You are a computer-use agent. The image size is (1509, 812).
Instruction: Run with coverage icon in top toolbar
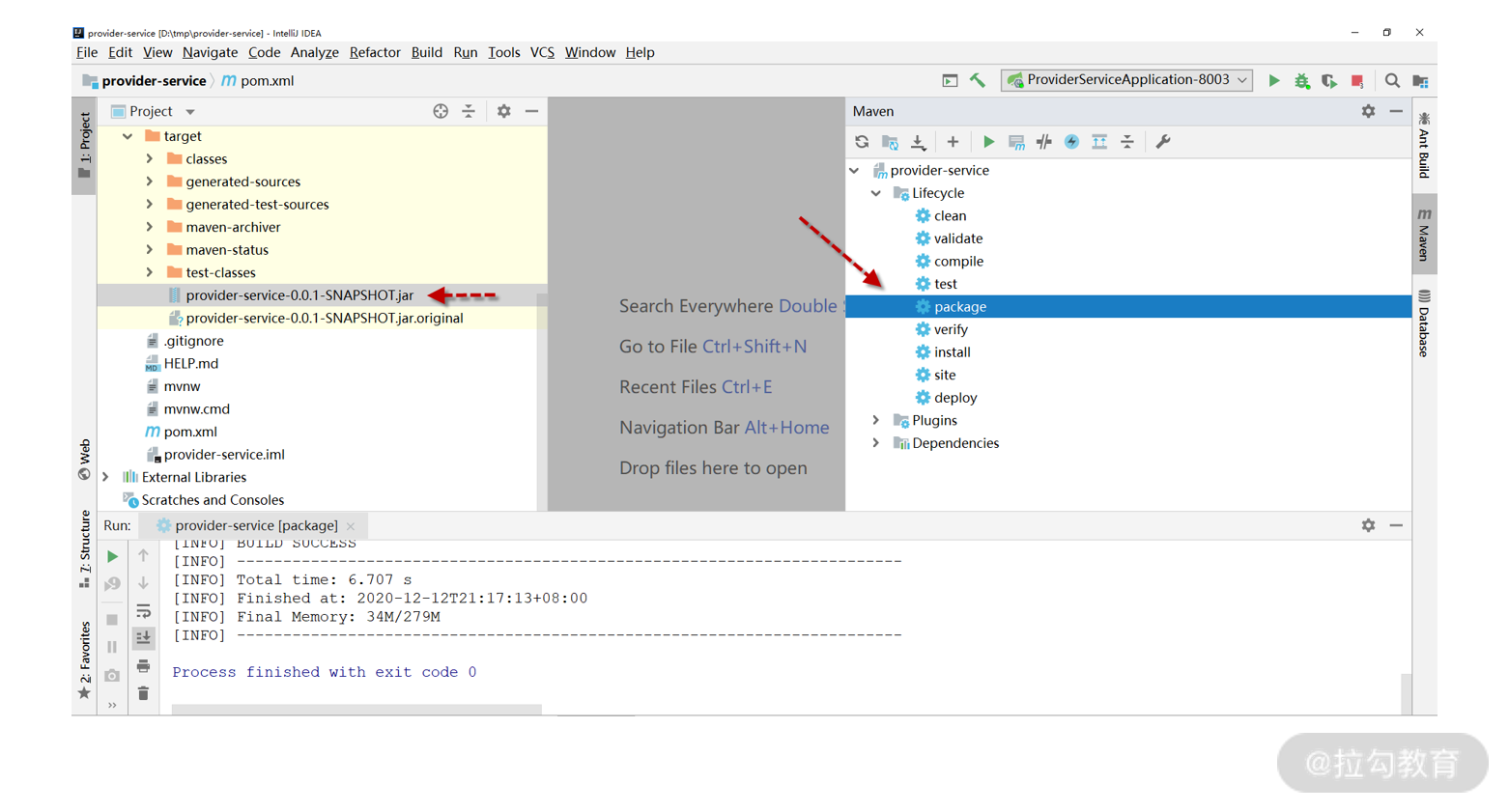pyautogui.click(x=1329, y=81)
